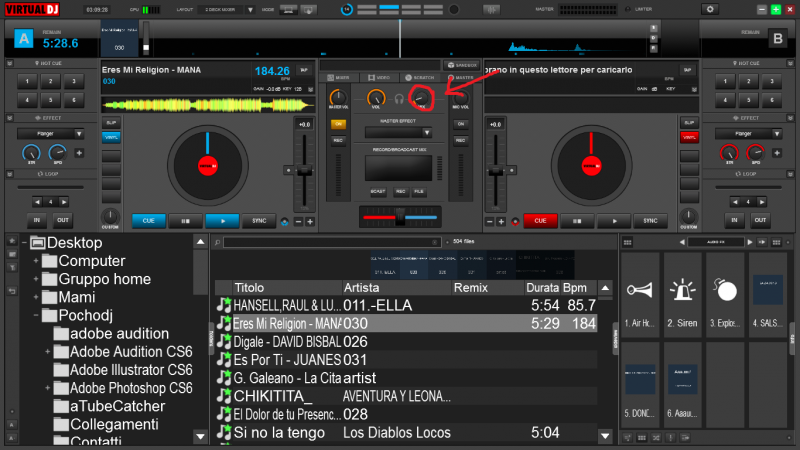Click the Air Horn sample pad
Image resolution: width=800 pixels, height=450 pixels.
point(640,295)
